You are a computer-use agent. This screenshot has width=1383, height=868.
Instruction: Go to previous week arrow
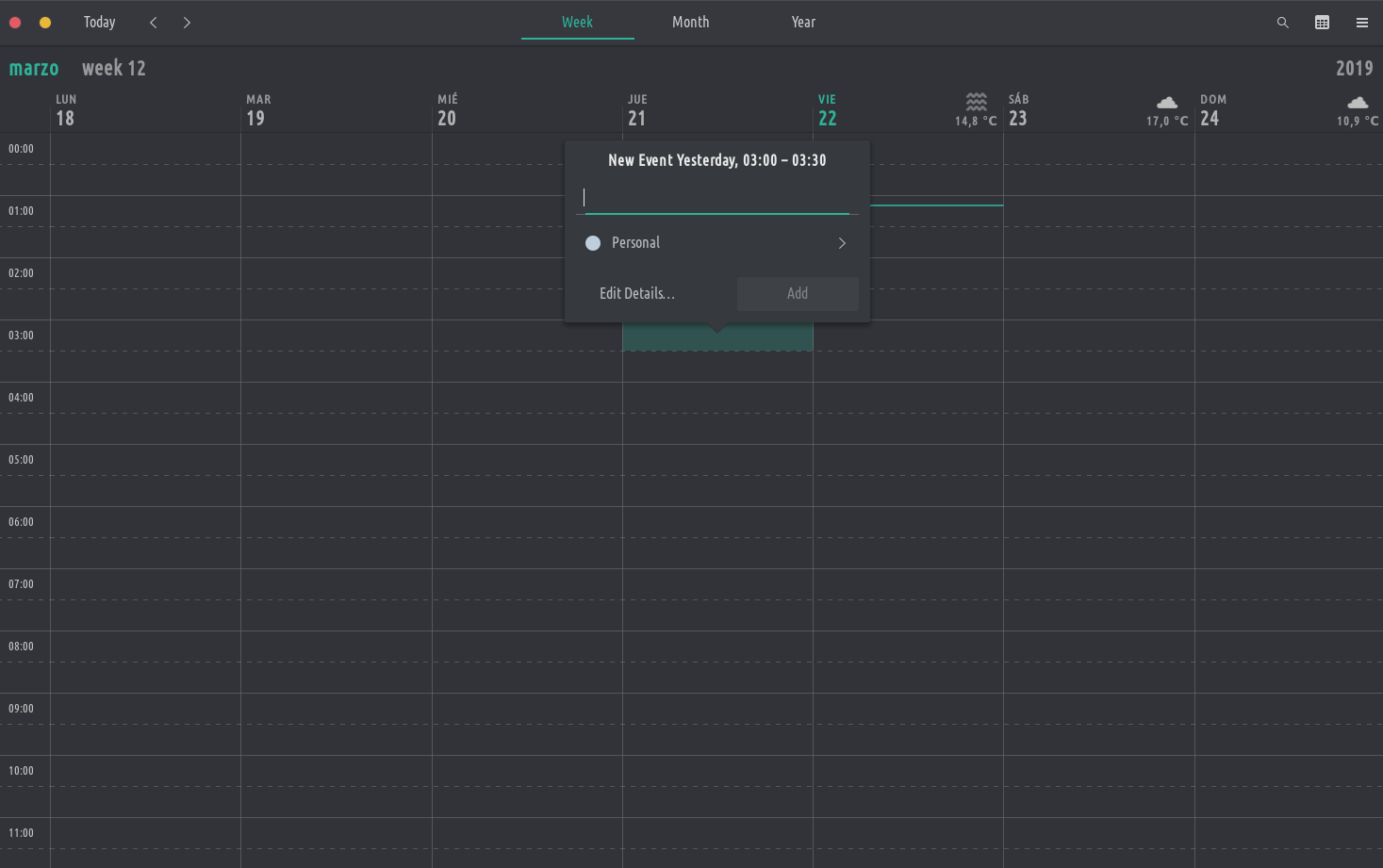(154, 23)
